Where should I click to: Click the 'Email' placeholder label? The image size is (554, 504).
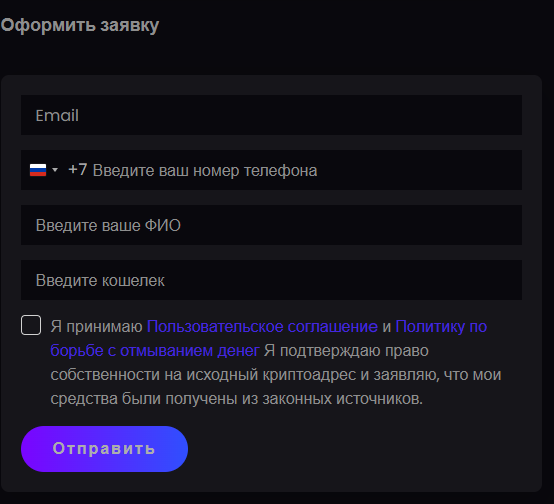(x=57, y=116)
